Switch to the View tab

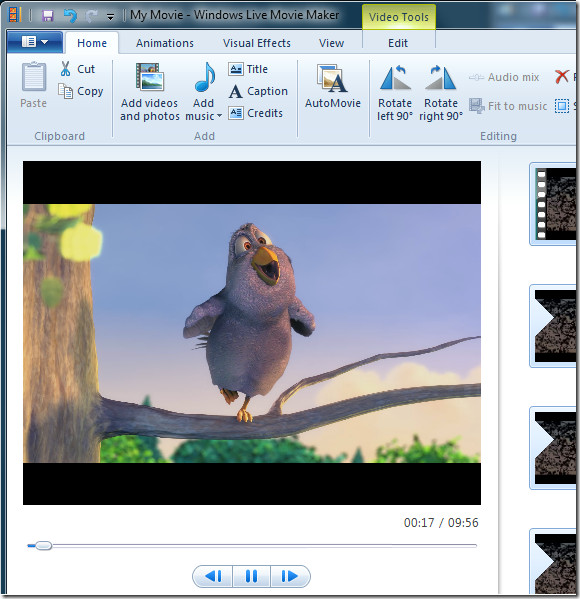coord(331,43)
